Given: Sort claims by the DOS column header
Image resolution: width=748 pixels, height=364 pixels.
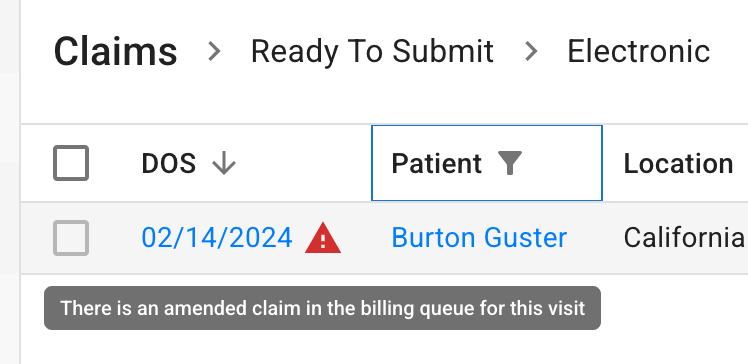Looking at the screenshot, I should click(x=169, y=164).
